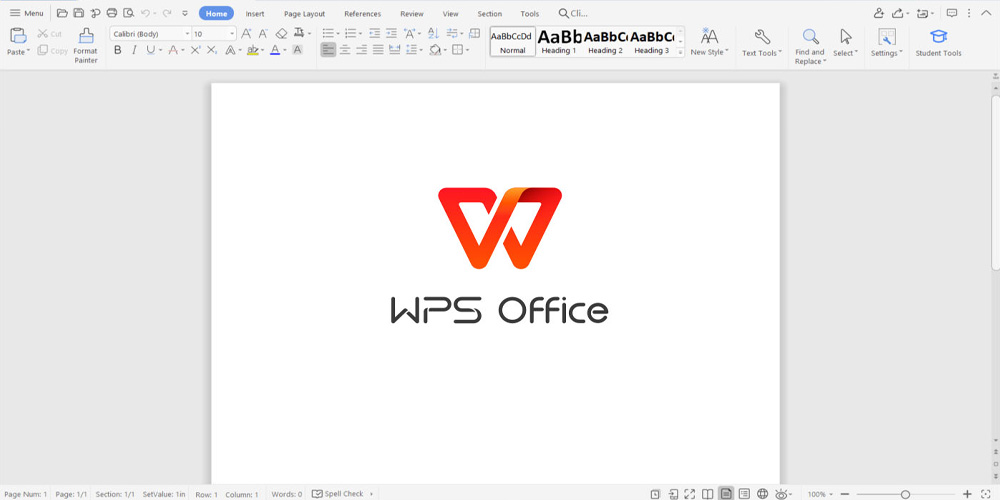Enter full screen view from status bar

[689, 494]
